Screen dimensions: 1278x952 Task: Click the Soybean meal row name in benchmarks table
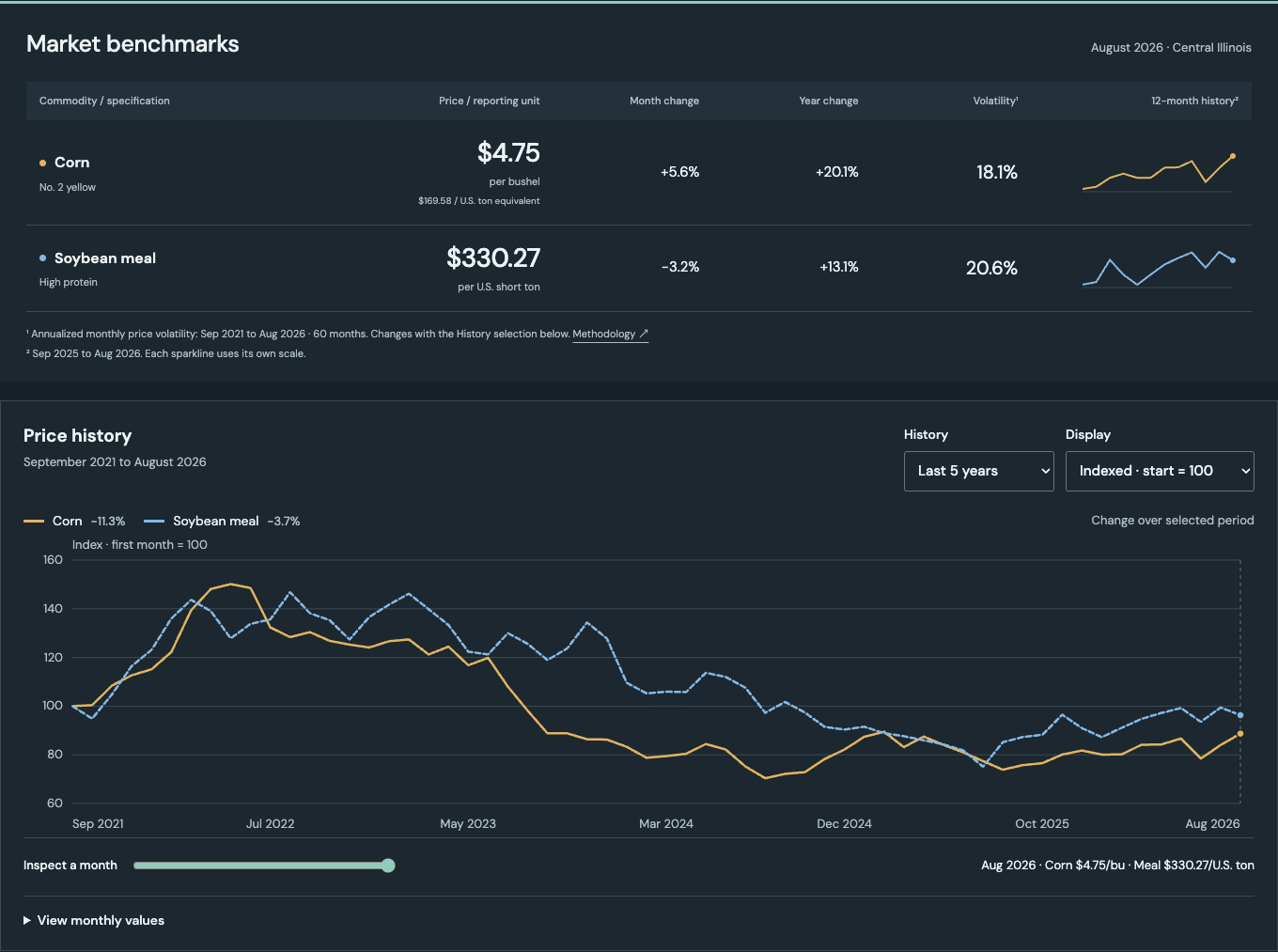(105, 258)
